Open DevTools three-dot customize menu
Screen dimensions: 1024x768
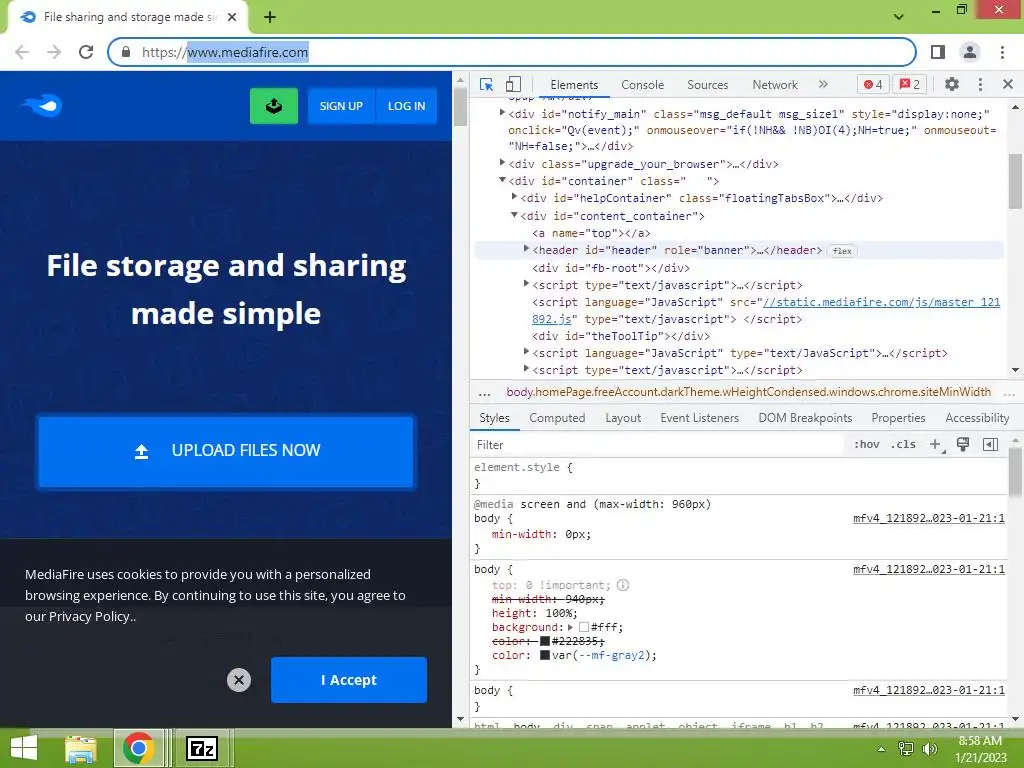tap(980, 84)
